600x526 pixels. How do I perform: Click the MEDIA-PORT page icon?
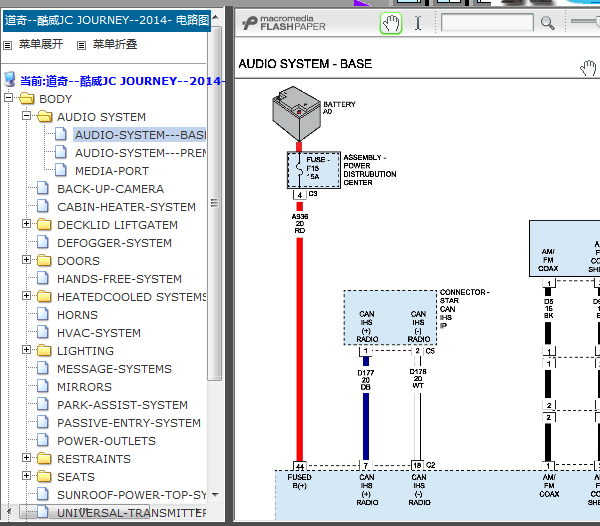click(61, 170)
